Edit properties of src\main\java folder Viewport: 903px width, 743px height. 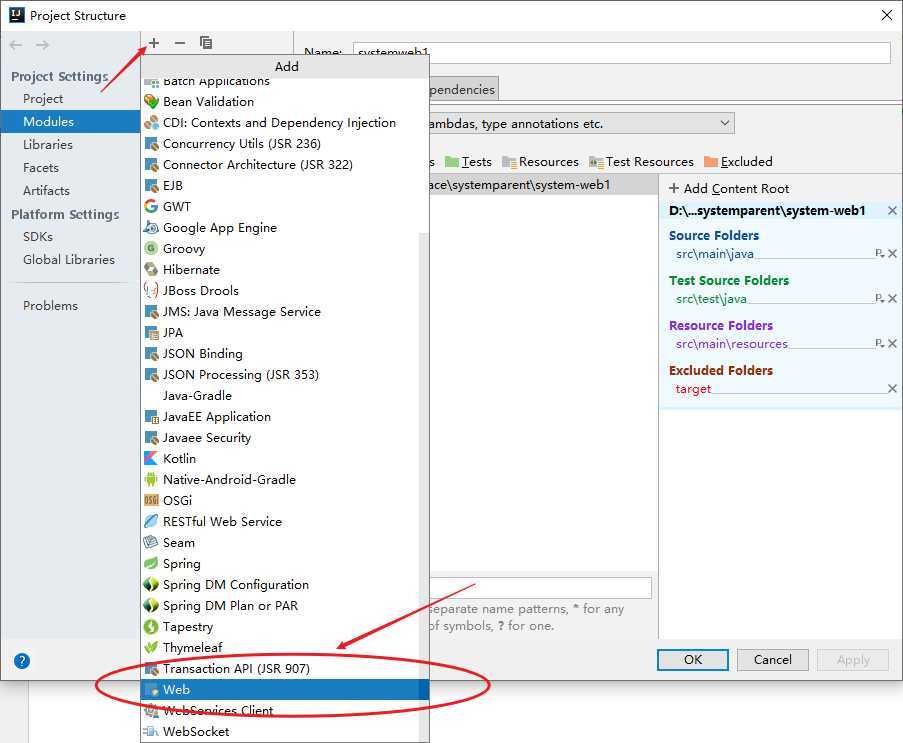pos(879,253)
